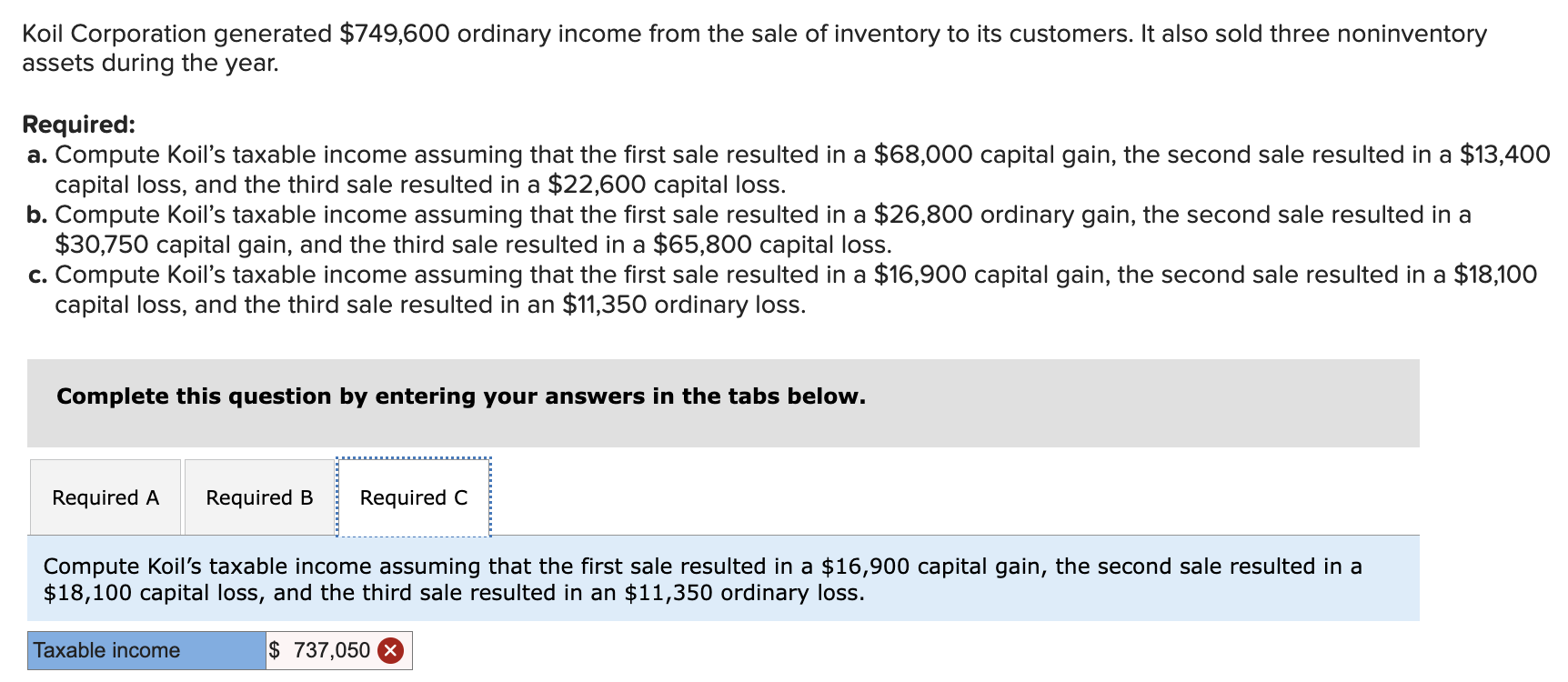This screenshot has width=1568, height=682.
Task: Click the incorrect-answer marker in the answer cell
Action: coord(389,650)
